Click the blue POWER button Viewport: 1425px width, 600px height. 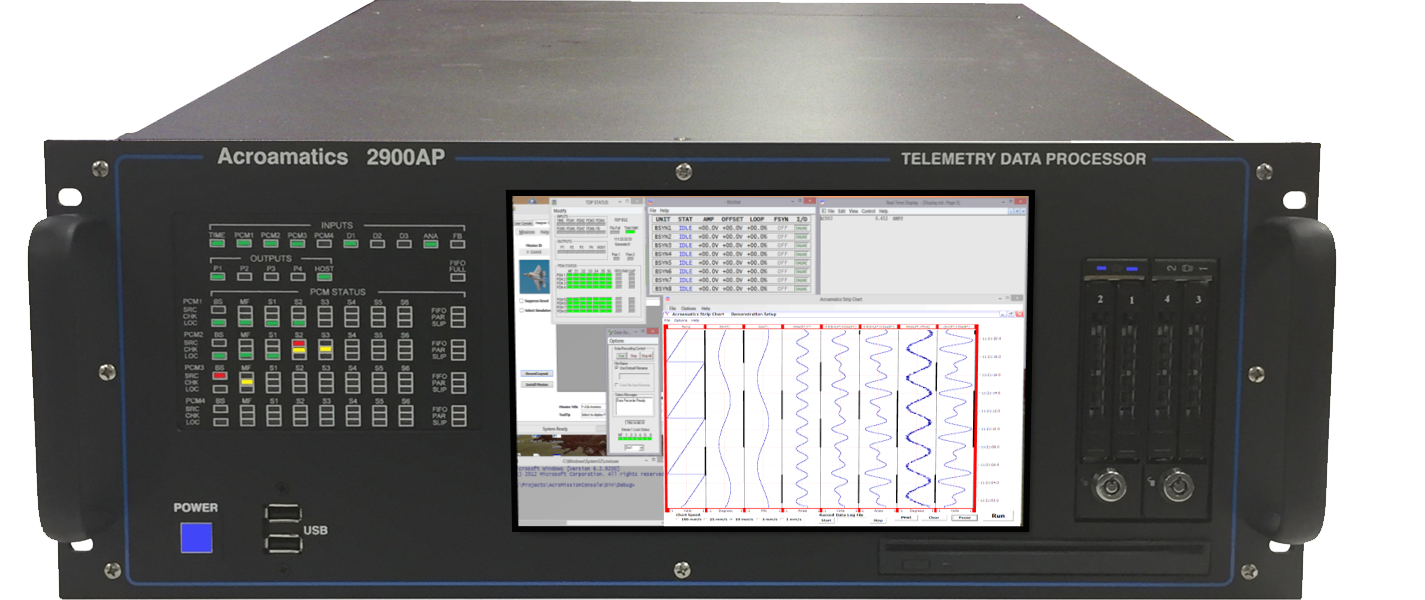pos(197,537)
